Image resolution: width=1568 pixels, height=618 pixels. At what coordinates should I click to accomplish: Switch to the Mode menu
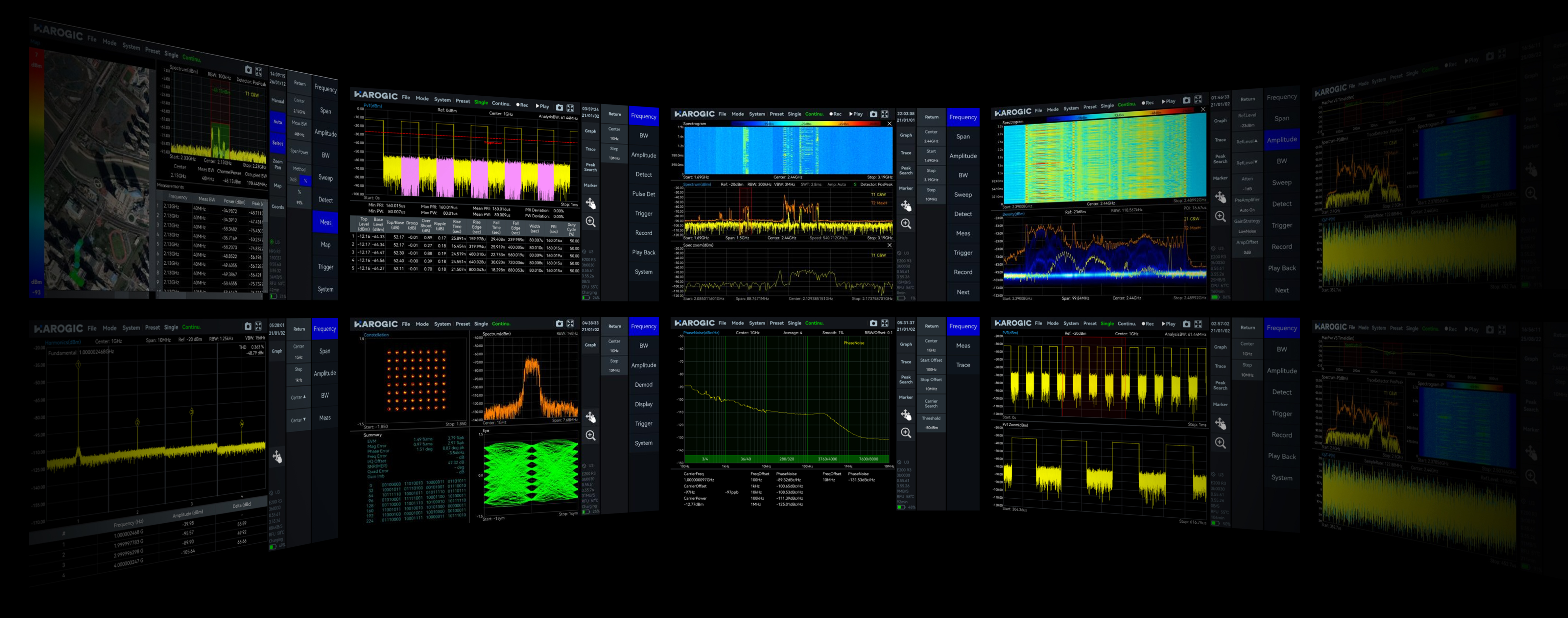[x=738, y=114]
